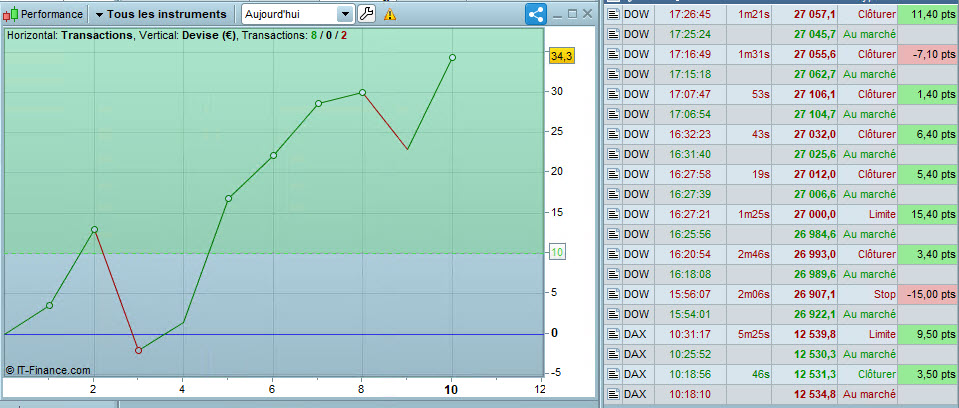Click the 6,40 pts profit cell
The image size is (959, 408).
(927, 134)
